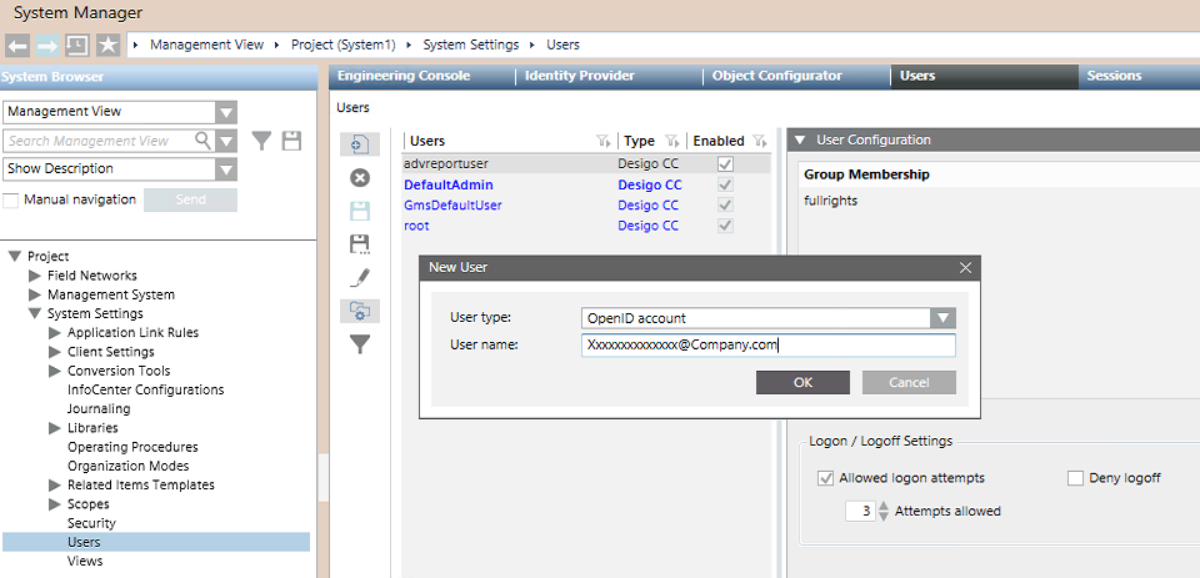The width and height of the screenshot is (1200, 578).
Task: Click the back navigation arrow icon
Action: (x=18, y=45)
